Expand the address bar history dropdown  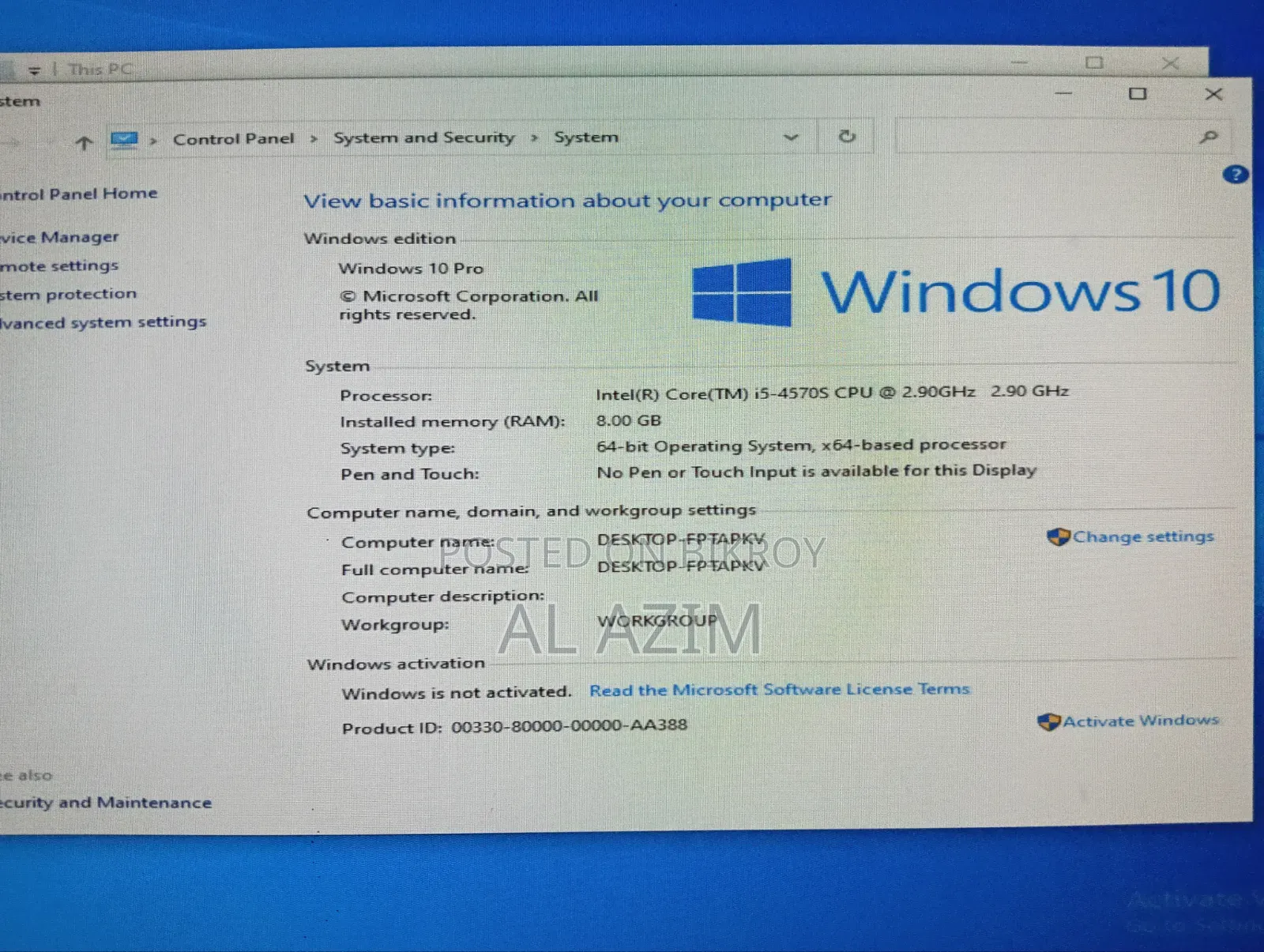tap(791, 137)
